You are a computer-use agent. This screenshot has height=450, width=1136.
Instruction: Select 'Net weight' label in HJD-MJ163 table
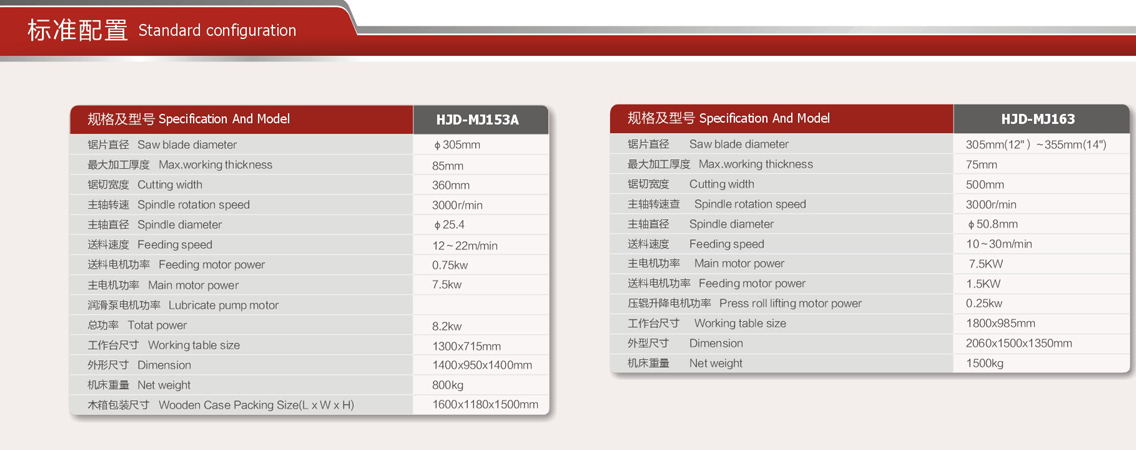tap(716, 363)
